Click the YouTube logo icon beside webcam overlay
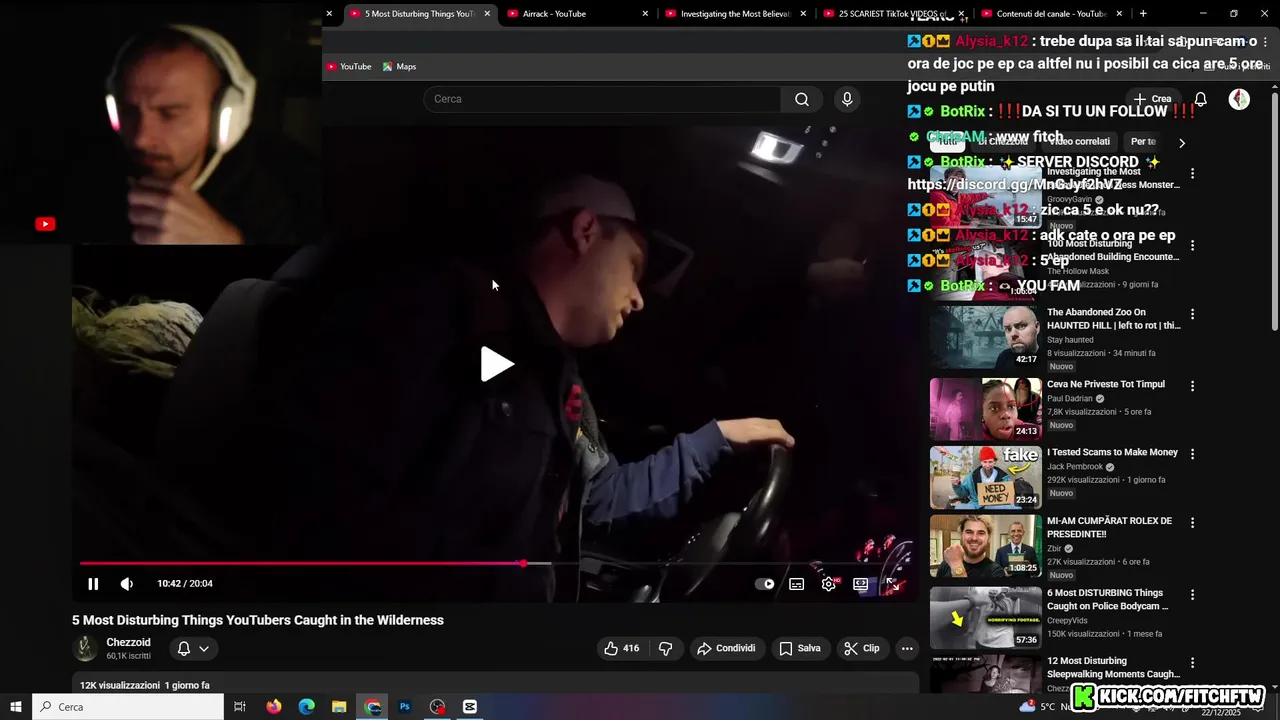 [45, 224]
